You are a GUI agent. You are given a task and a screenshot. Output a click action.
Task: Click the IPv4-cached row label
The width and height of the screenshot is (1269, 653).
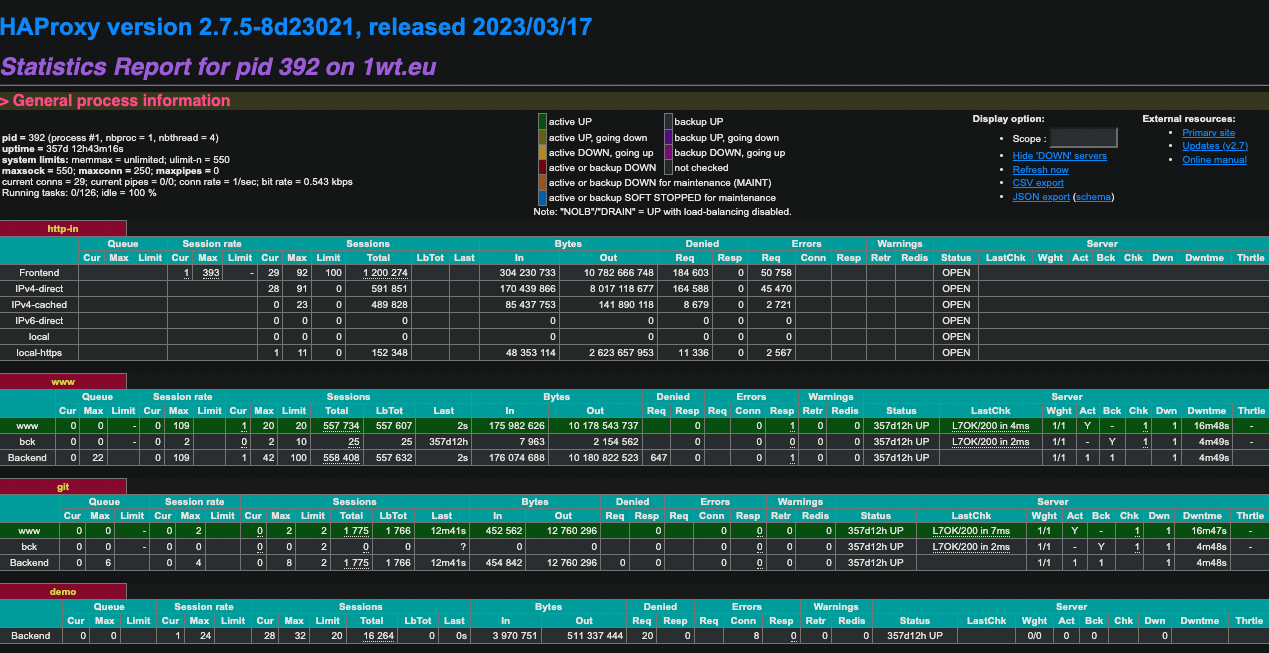pos(39,305)
